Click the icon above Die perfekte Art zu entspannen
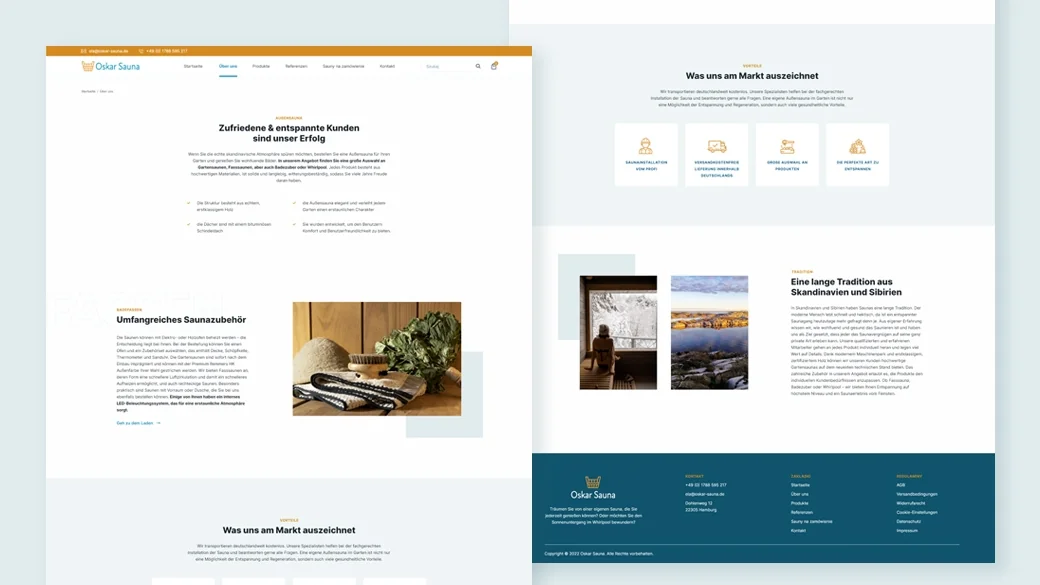 tap(858, 146)
